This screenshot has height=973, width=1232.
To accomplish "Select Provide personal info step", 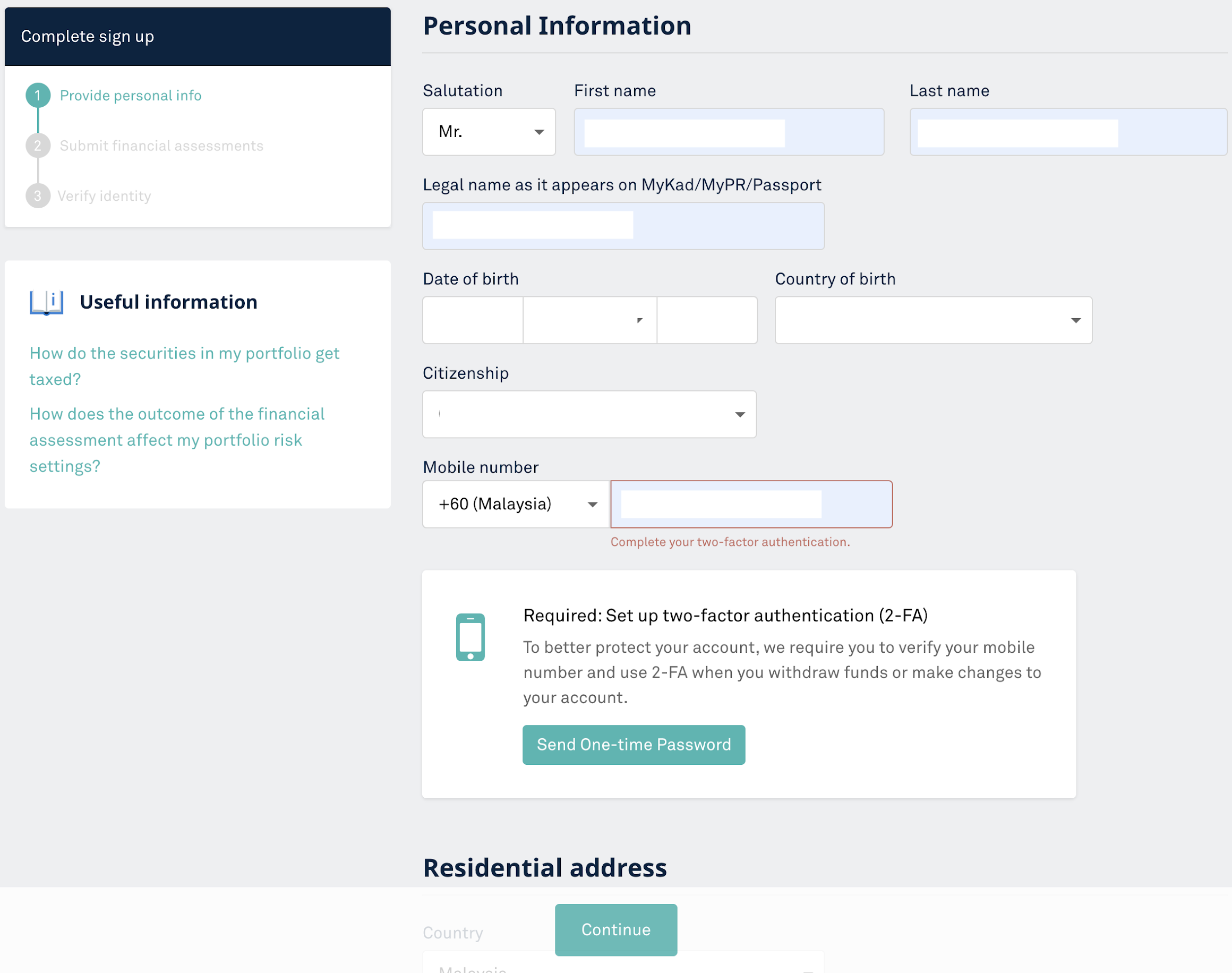I will tap(131, 95).
